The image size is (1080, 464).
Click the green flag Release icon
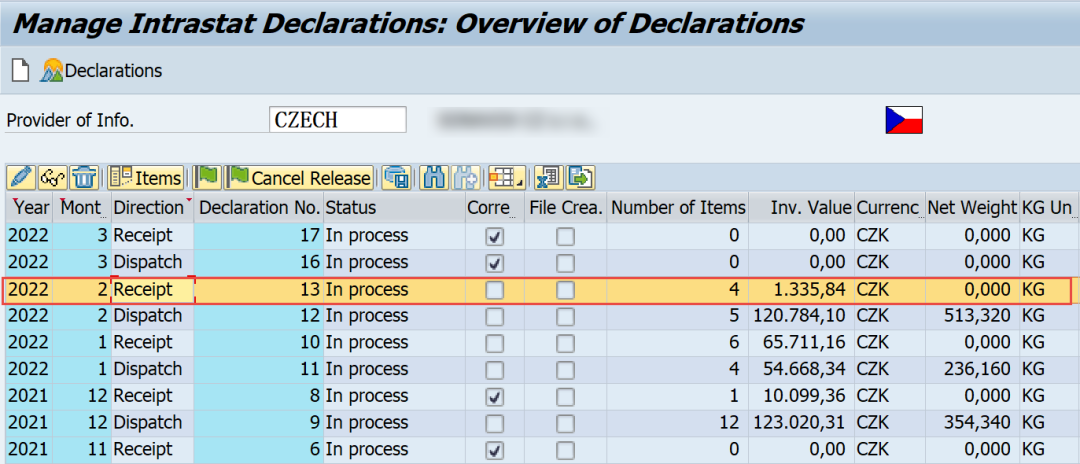207,178
